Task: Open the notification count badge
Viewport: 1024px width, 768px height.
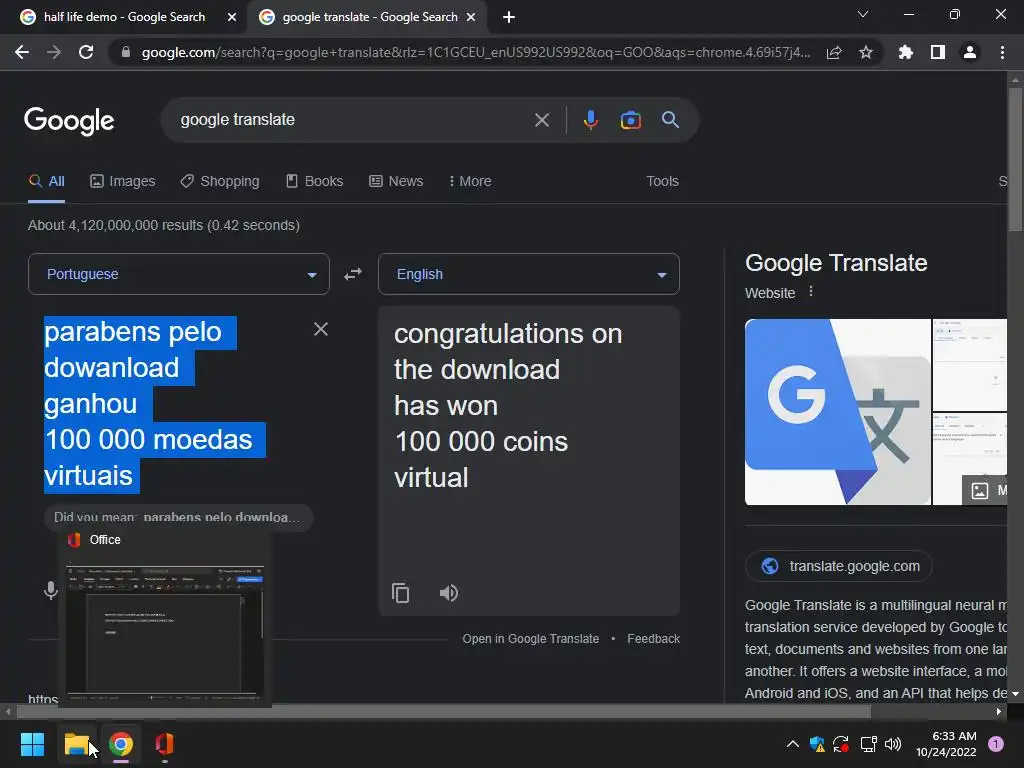Action: (996, 744)
